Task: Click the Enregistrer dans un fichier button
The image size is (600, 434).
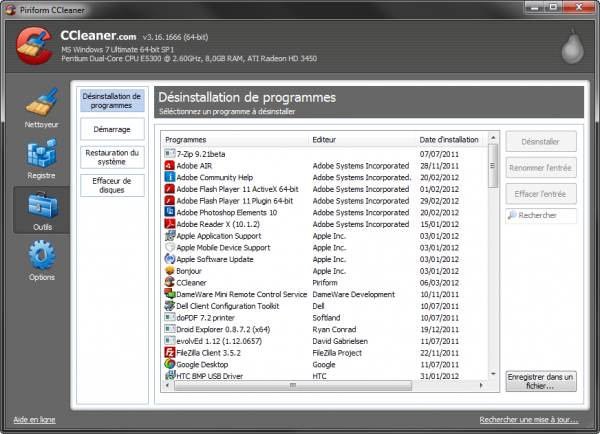Action: point(541,381)
